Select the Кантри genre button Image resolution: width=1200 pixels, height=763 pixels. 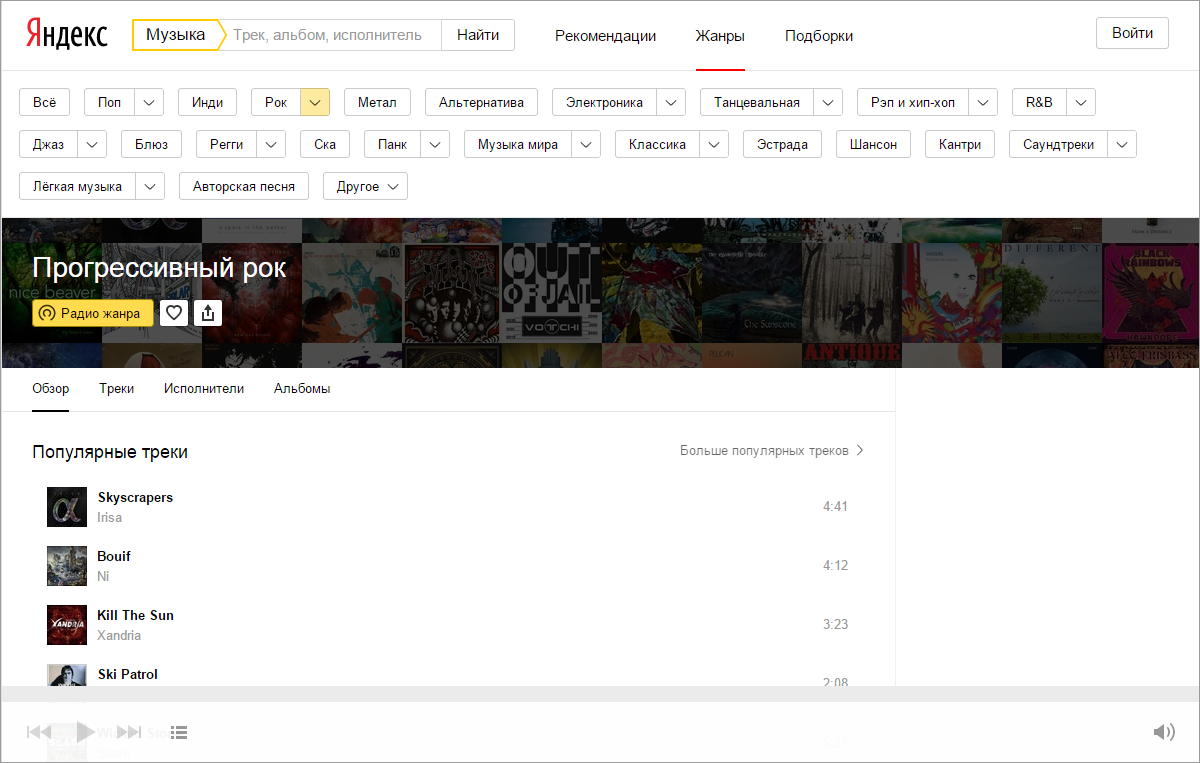click(x=960, y=144)
